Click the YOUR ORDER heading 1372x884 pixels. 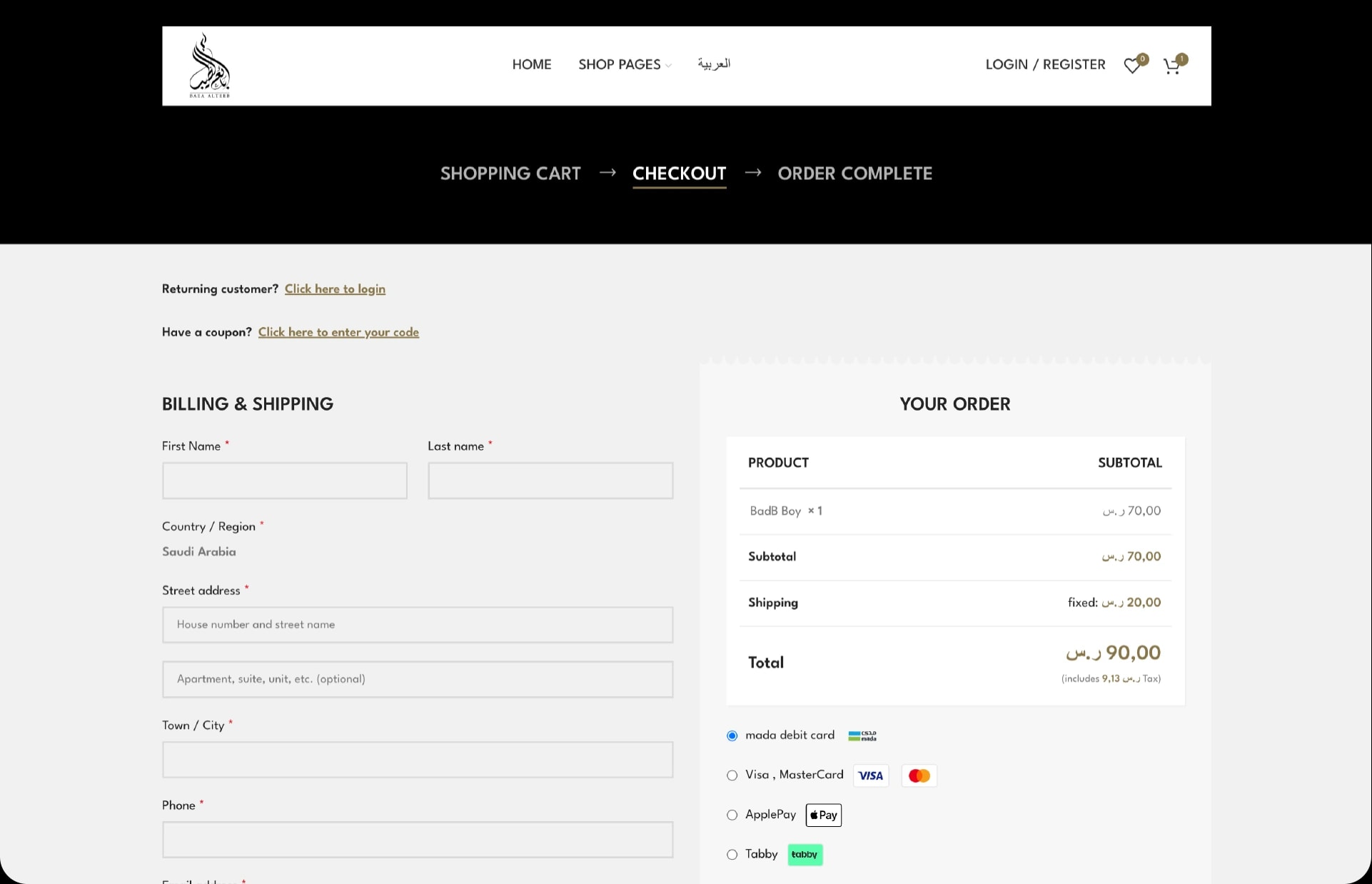point(955,404)
